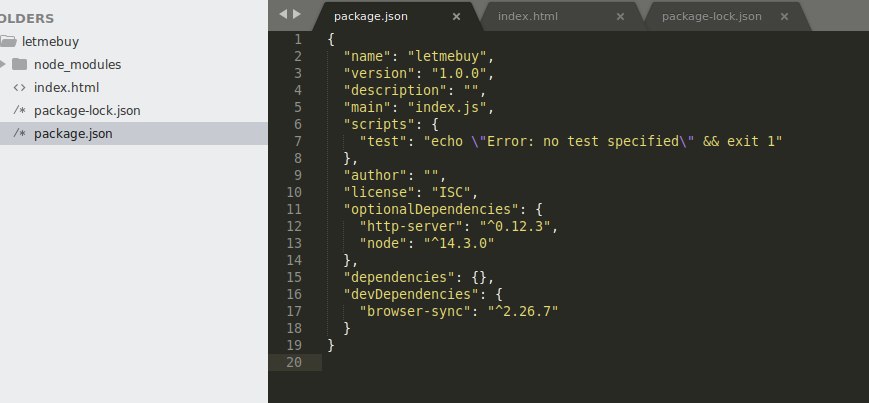Click the "^2.26.7" version value
Screen dimensions: 869x403
523,311
